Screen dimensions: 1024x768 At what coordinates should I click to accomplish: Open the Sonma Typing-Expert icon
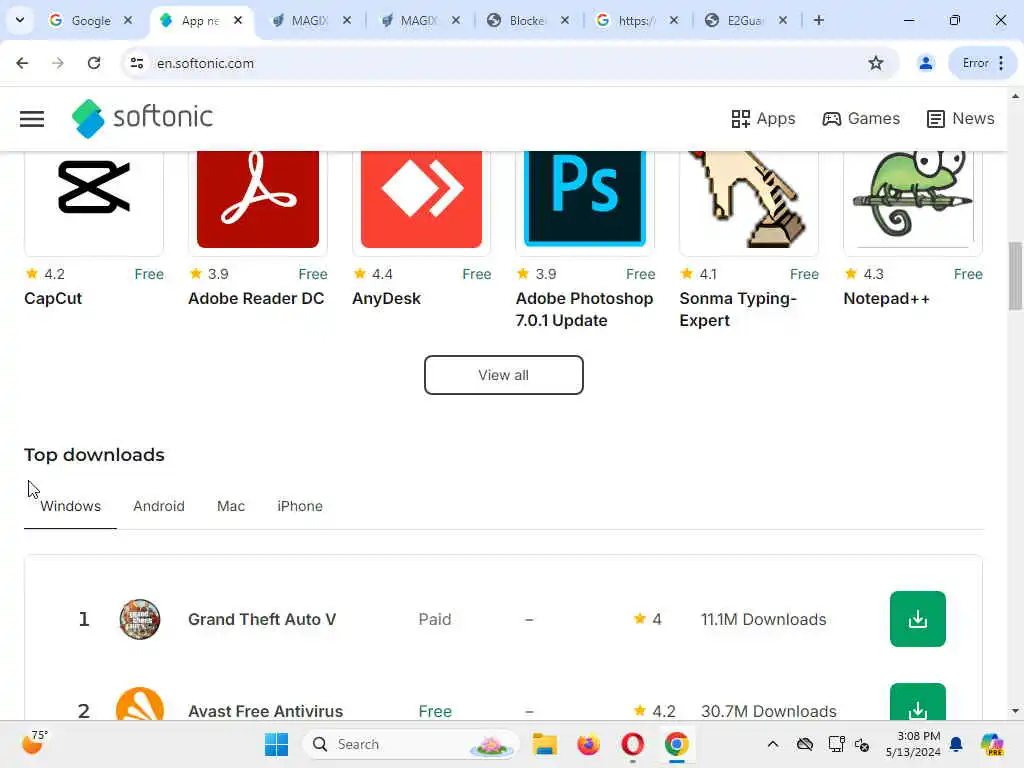click(x=749, y=200)
